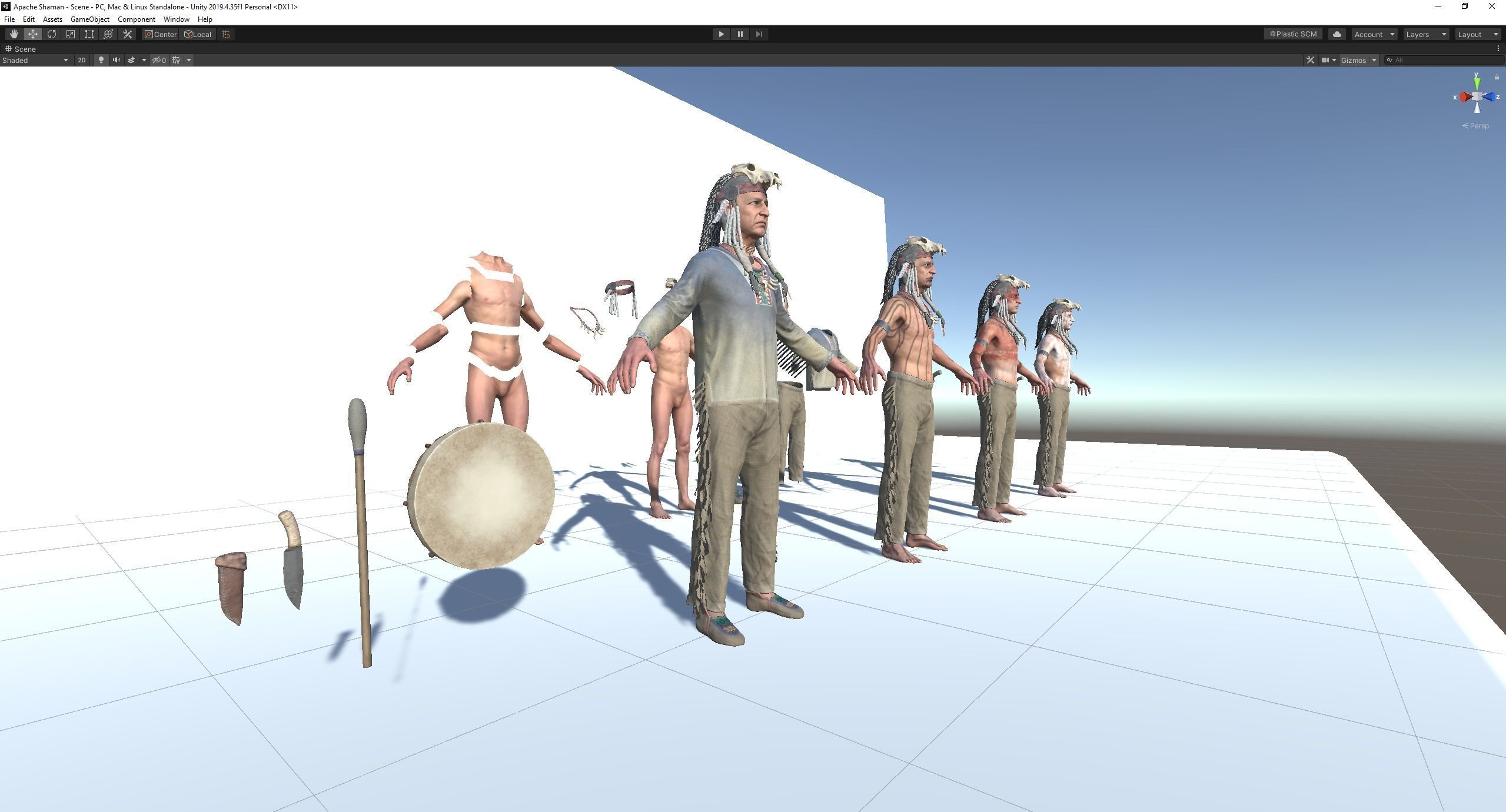Screen dimensions: 1506x812
Task: Open the Window menu
Action: [176, 19]
